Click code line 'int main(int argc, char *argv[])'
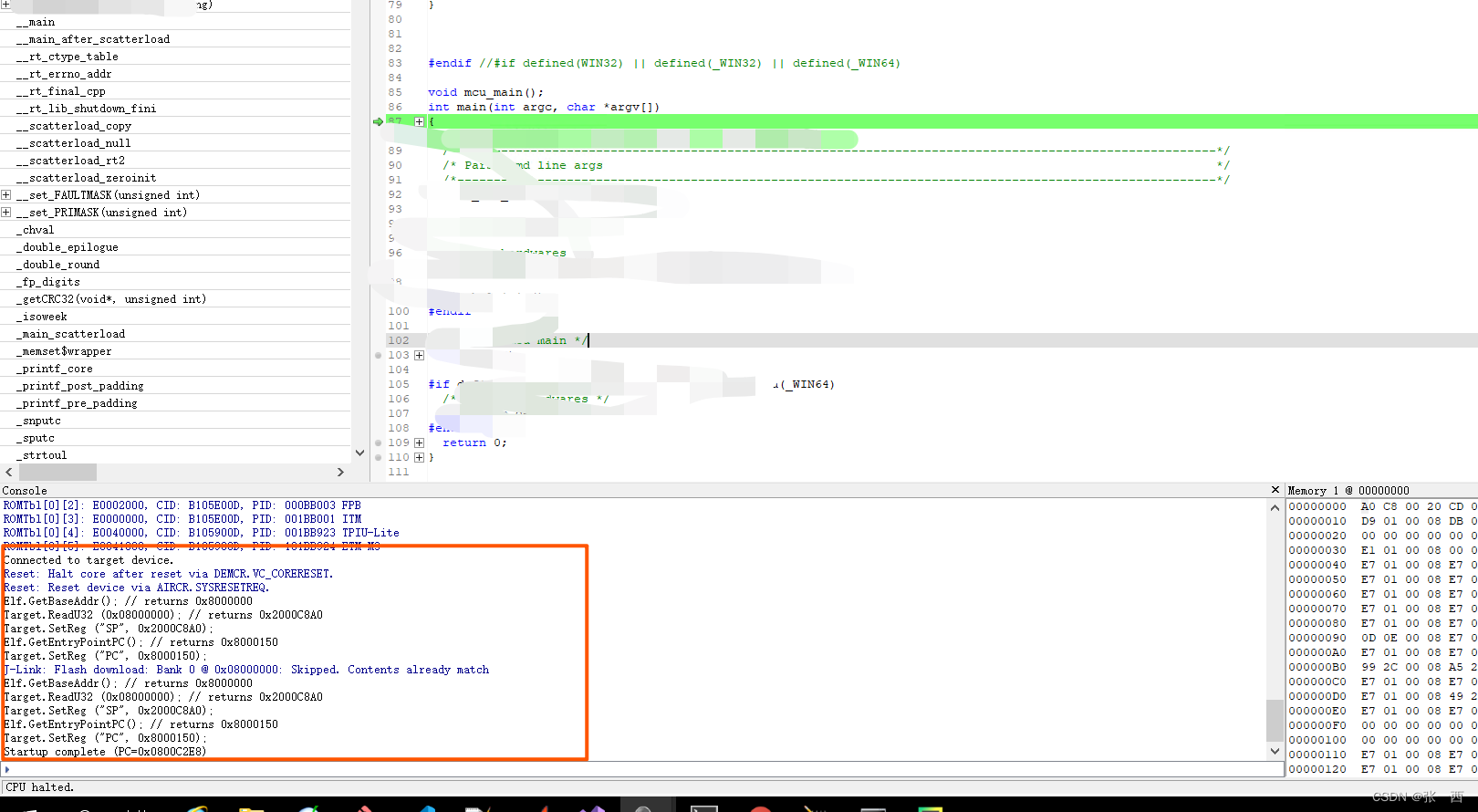1478x812 pixels. click(544, 107)
